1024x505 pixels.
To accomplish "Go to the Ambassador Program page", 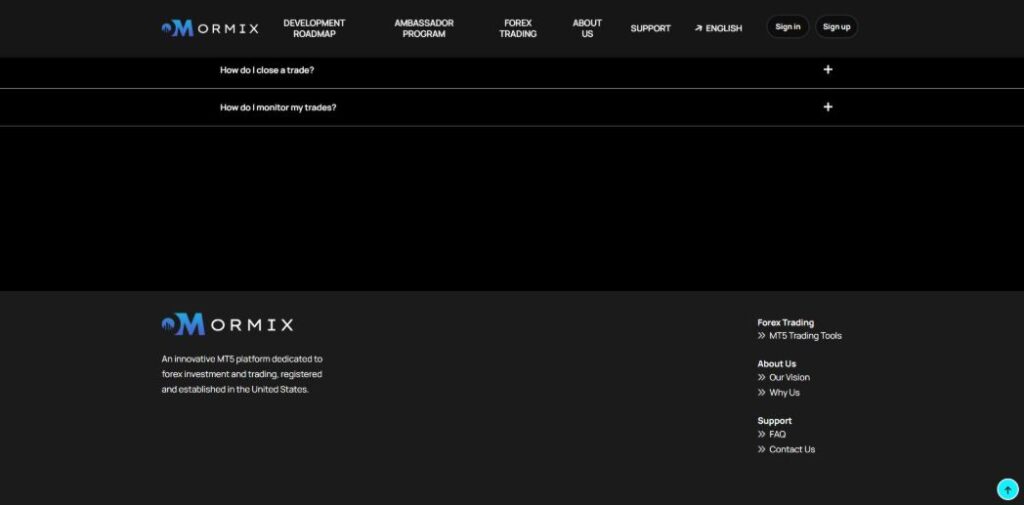I will coord(424,28).
